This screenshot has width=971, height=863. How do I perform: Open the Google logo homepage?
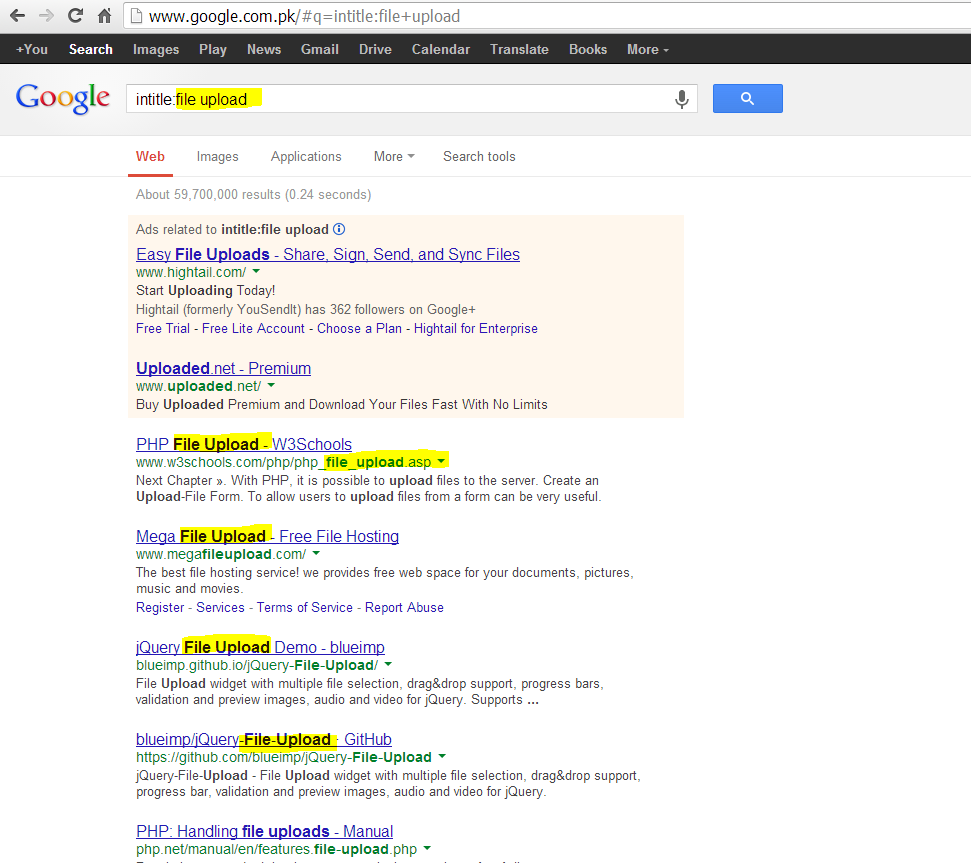[x=63, y=98]
